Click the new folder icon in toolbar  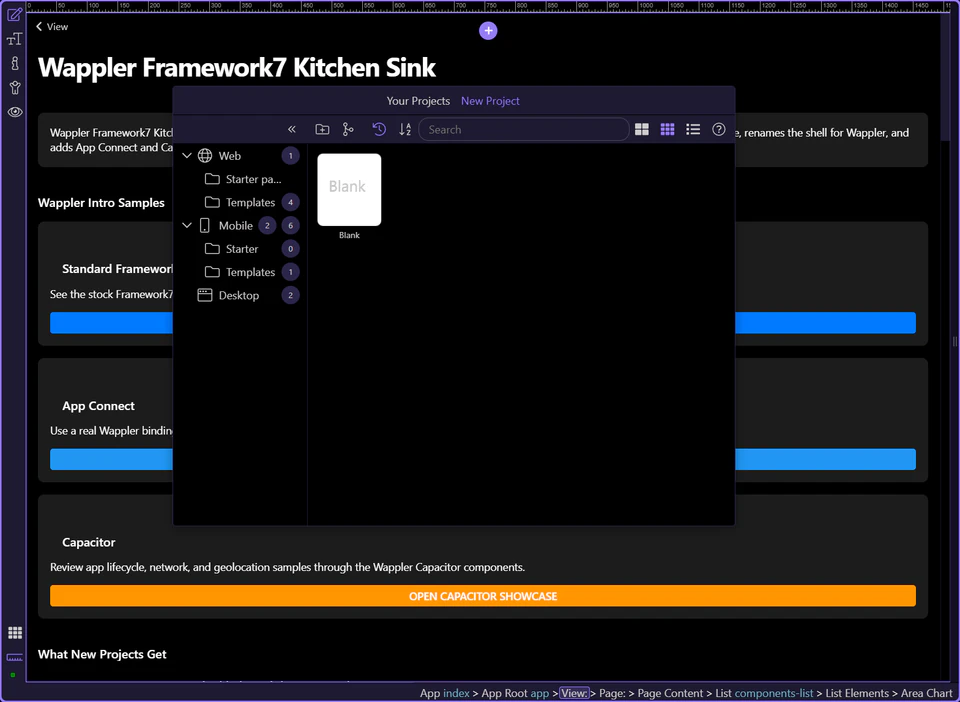click(322, 129)
